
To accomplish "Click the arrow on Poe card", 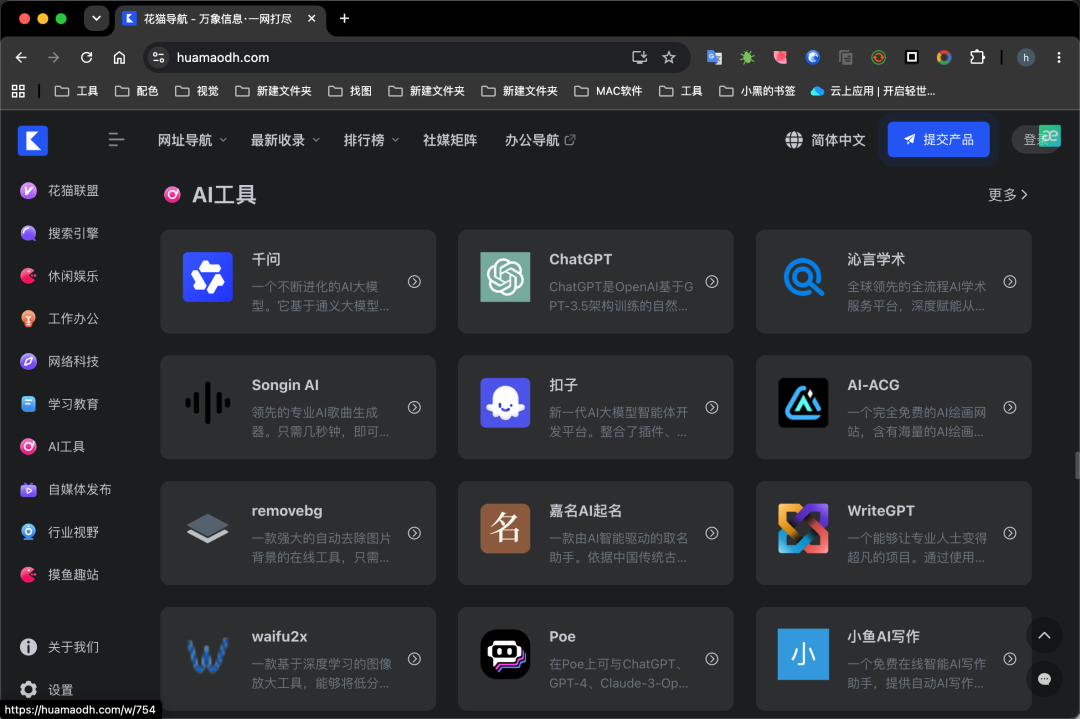I will click(x=712, y=659).
